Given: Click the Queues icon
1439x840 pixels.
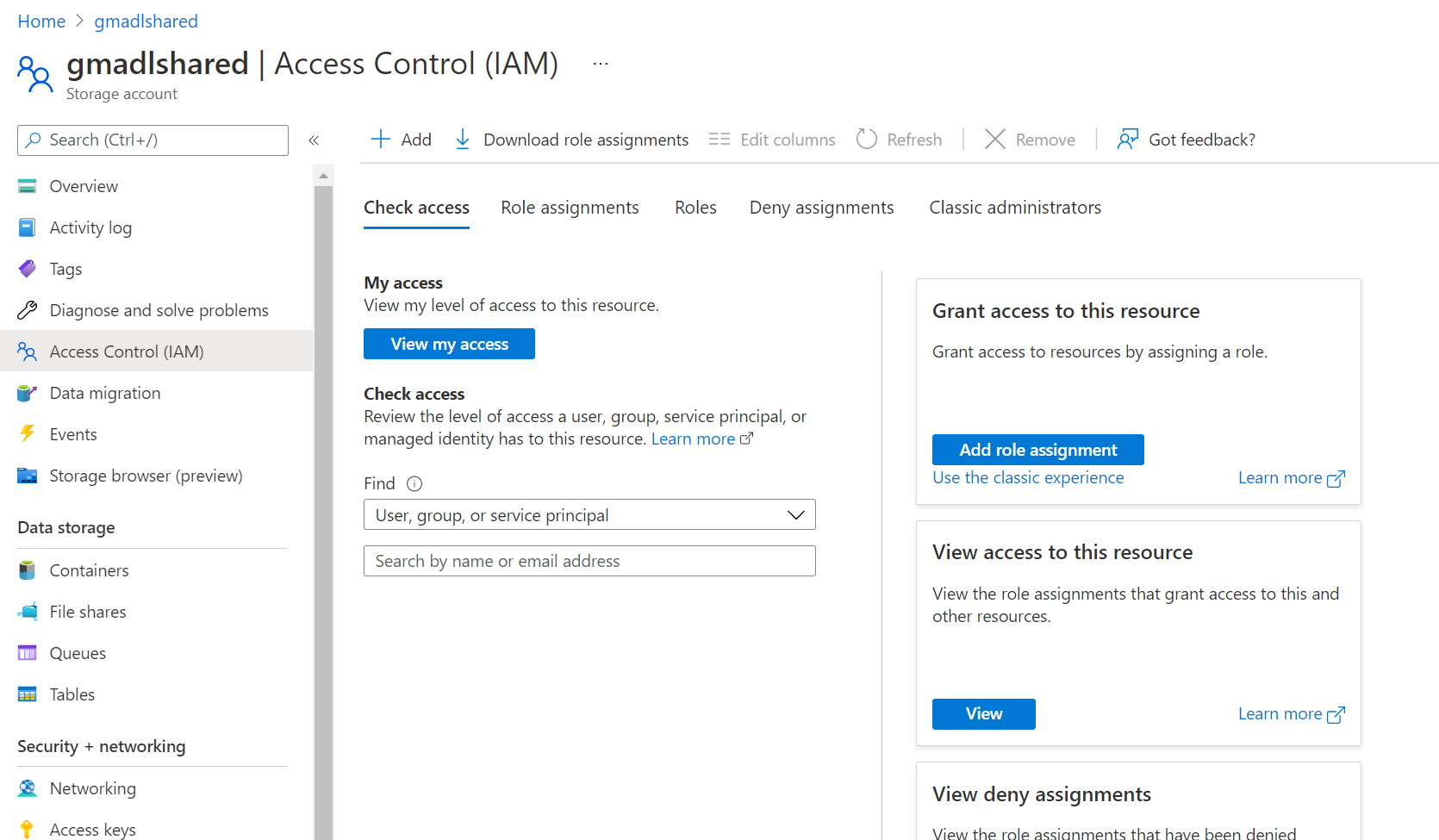Looking at the screenshot, I should 28,653.
